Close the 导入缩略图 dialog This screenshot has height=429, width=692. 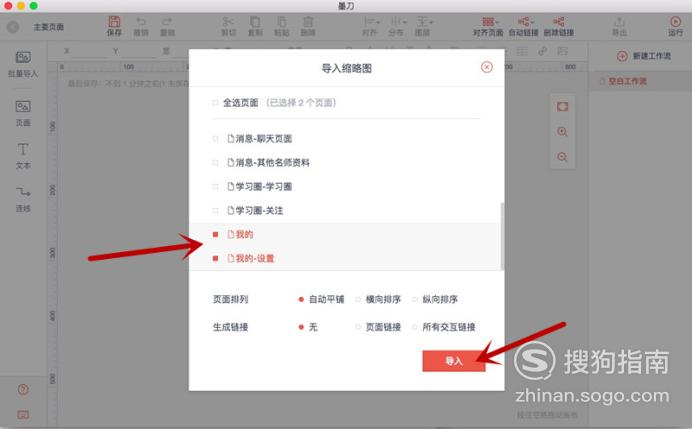click(x=486, y=67)
